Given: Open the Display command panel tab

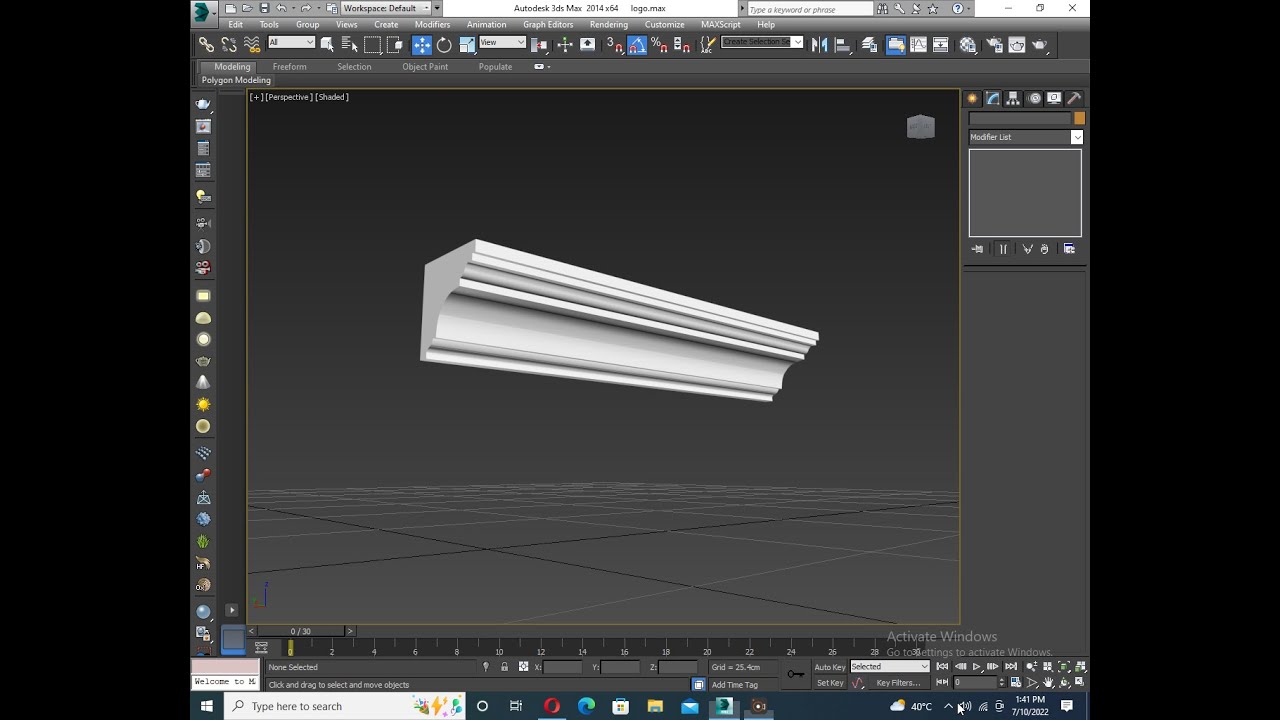Looking at the screenshot, I should (x=1054, y=98).
